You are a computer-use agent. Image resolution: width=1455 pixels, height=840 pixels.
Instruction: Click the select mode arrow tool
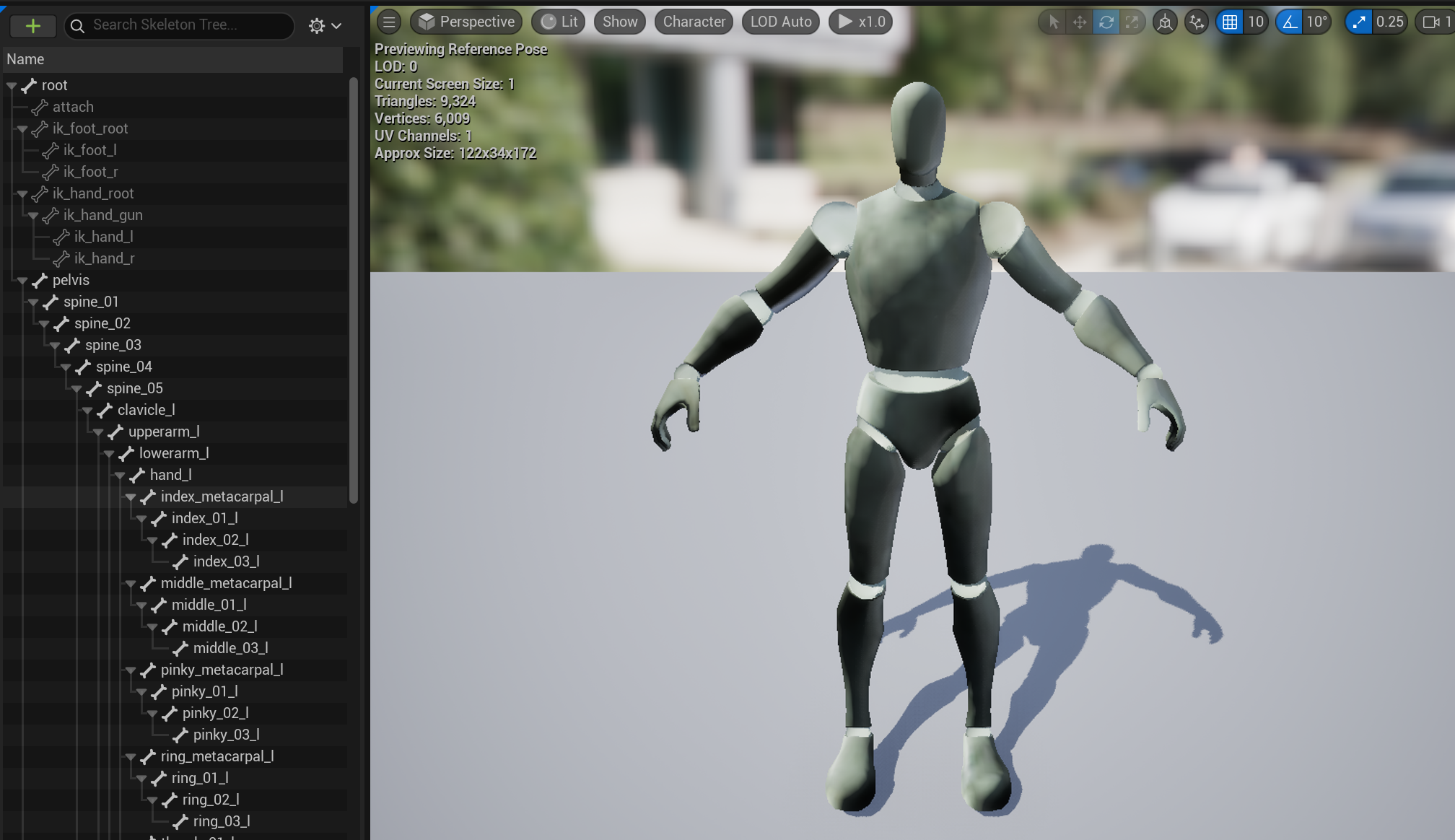coord(1053,22)
